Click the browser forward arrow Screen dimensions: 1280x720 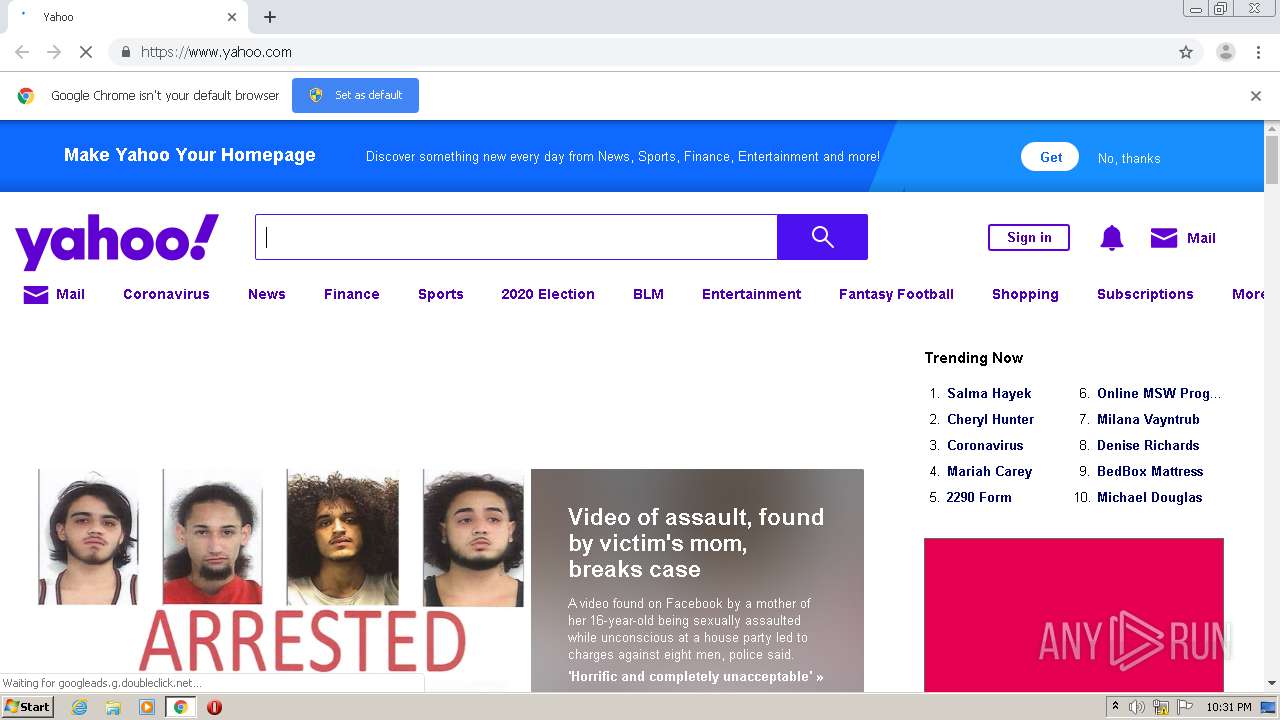pos(54,52)
